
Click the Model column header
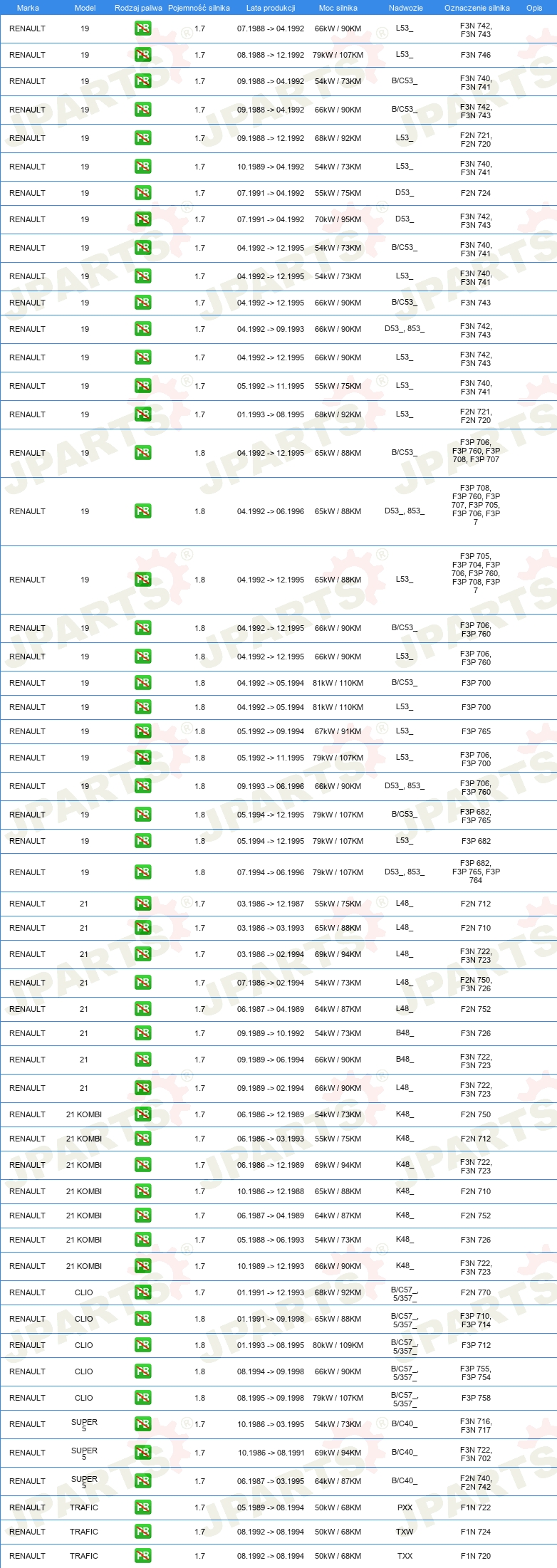coord(85,8)
